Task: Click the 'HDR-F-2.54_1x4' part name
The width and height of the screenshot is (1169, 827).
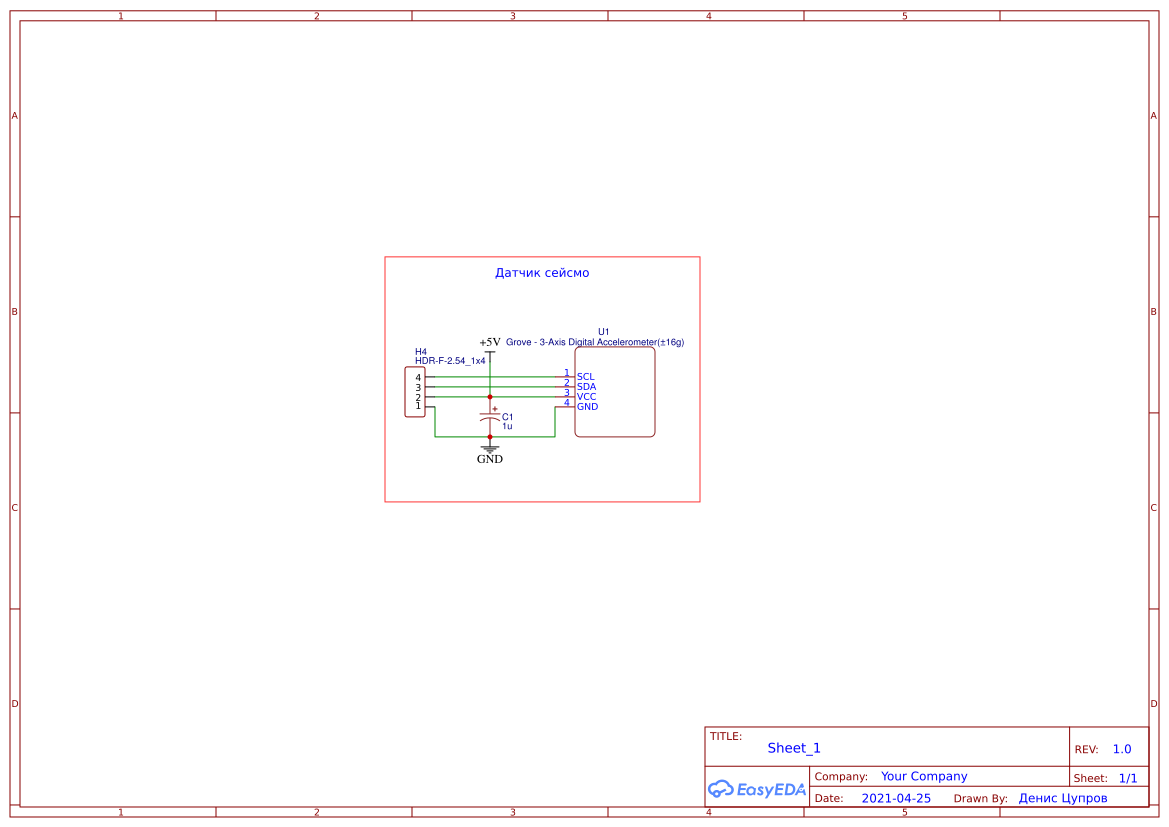Action: click(x=450, y=361)
